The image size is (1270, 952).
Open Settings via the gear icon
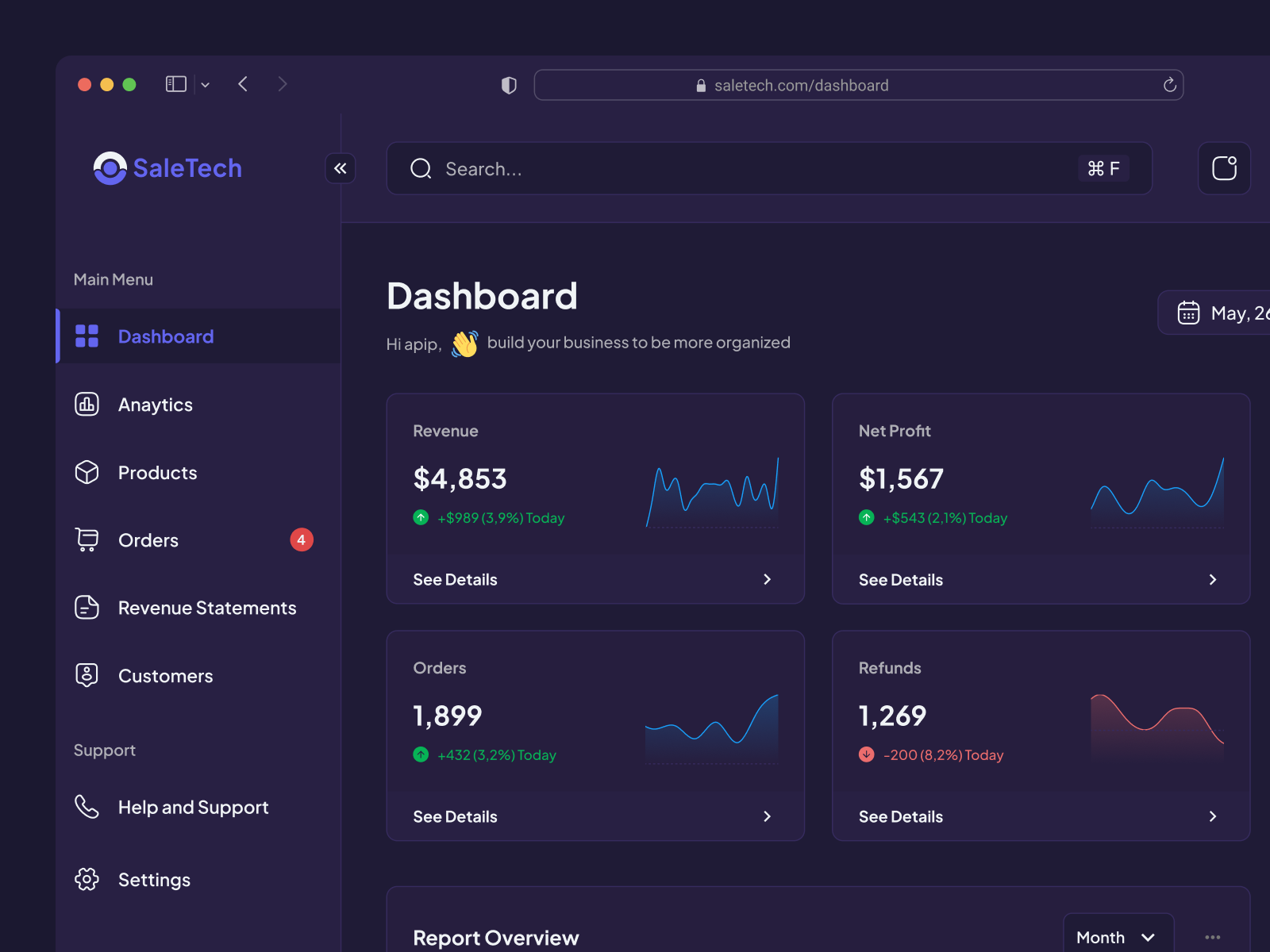point(87,879)
